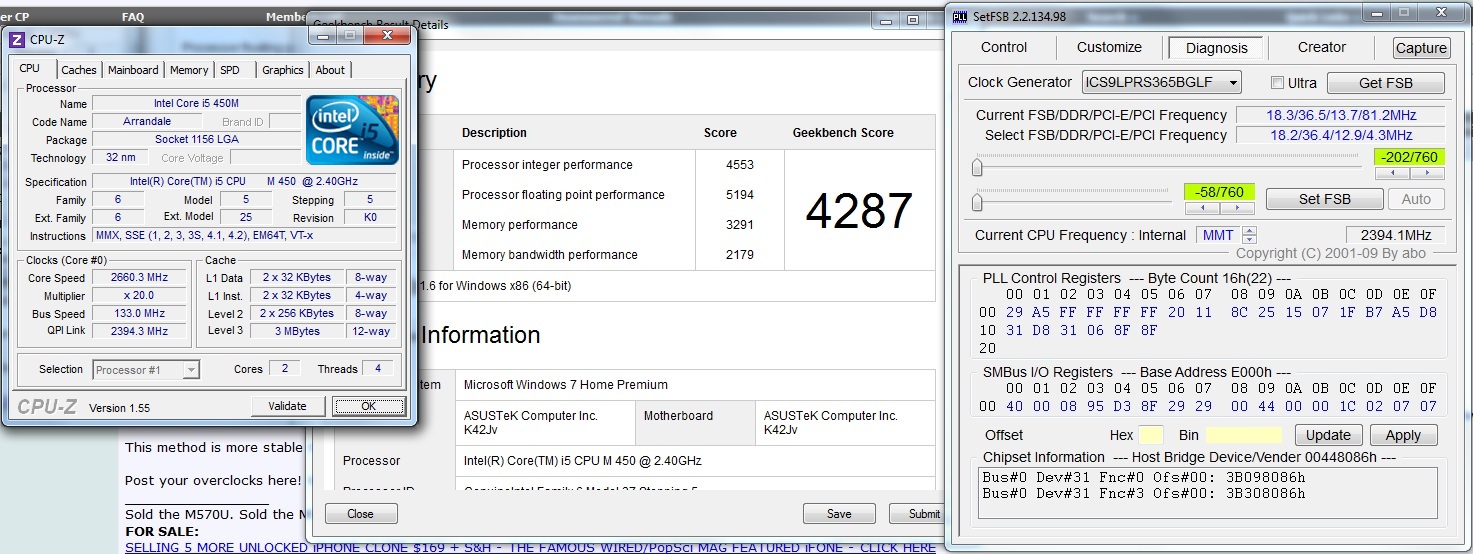1473x554 pixels.
Task: Click the Bin offset input field
Action: (x=1243, y=435)
